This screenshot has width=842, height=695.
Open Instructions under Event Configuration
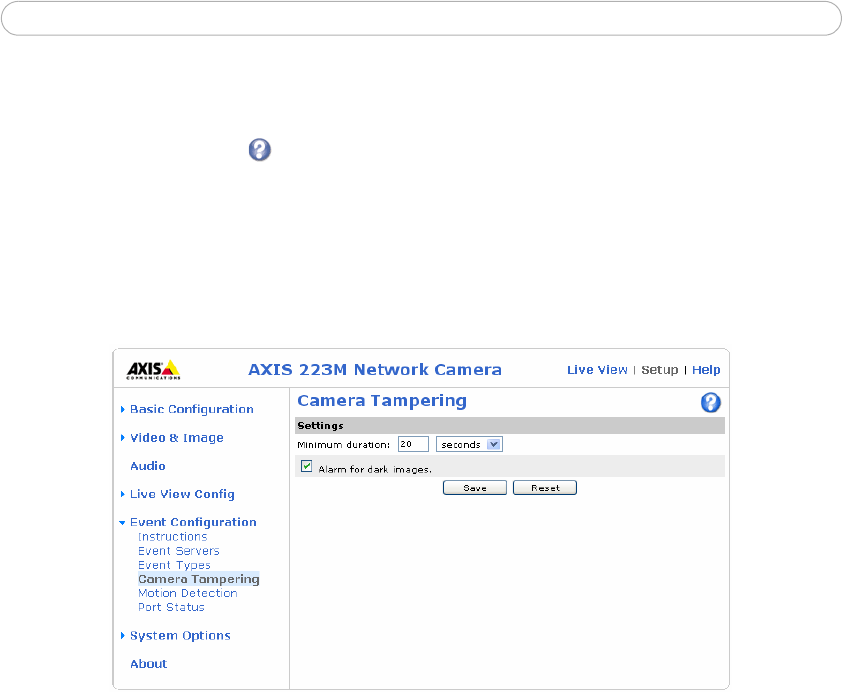[172, 537]
